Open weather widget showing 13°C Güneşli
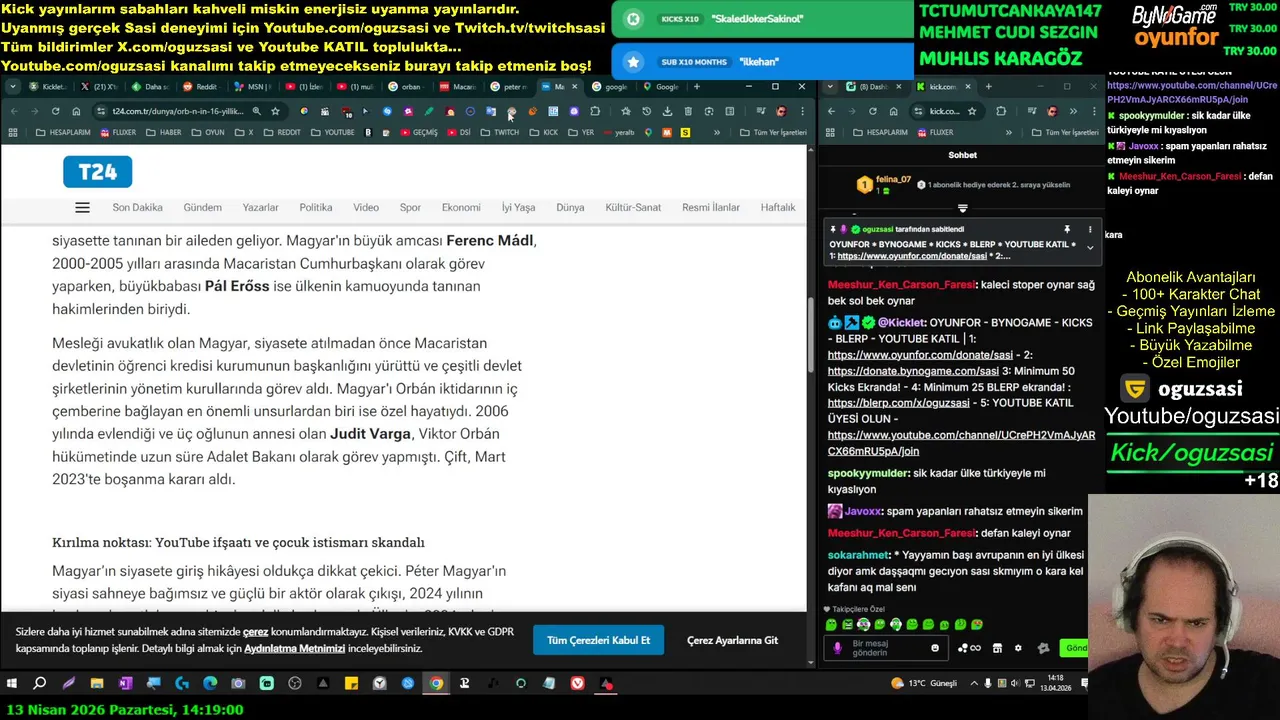Image resolution: width=1280 pixels, height=720 pixels. 924,684
